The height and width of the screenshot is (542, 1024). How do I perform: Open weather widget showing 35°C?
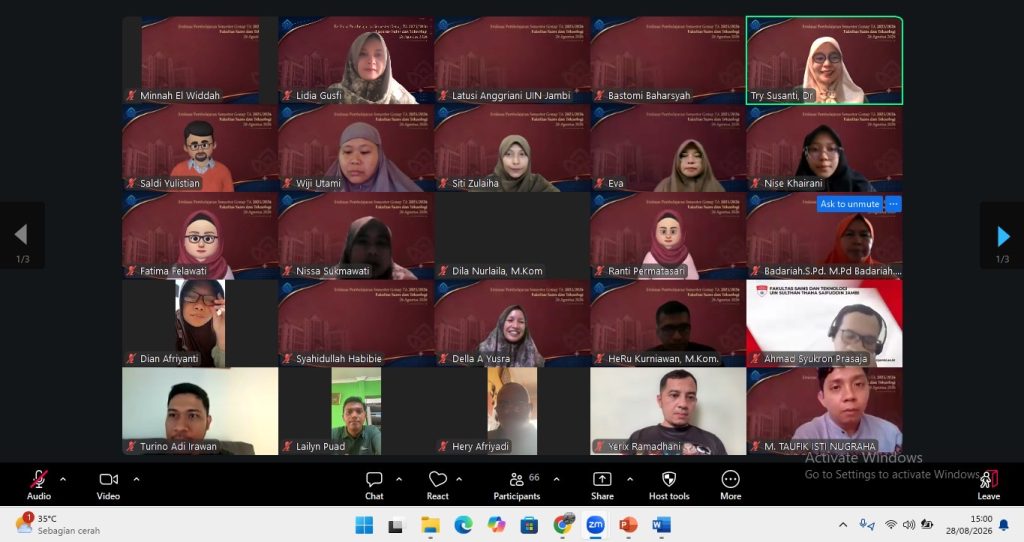pos(57,524)
